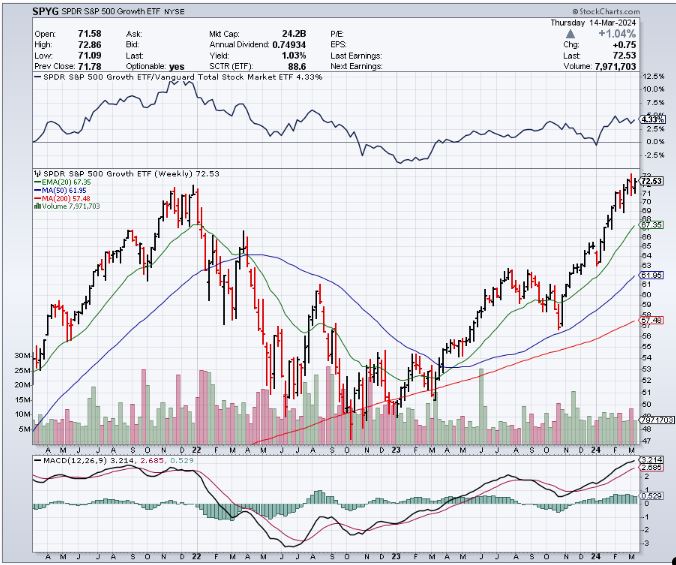
Task: Click the NYSE exchange label
Action: tap(174, 12)
